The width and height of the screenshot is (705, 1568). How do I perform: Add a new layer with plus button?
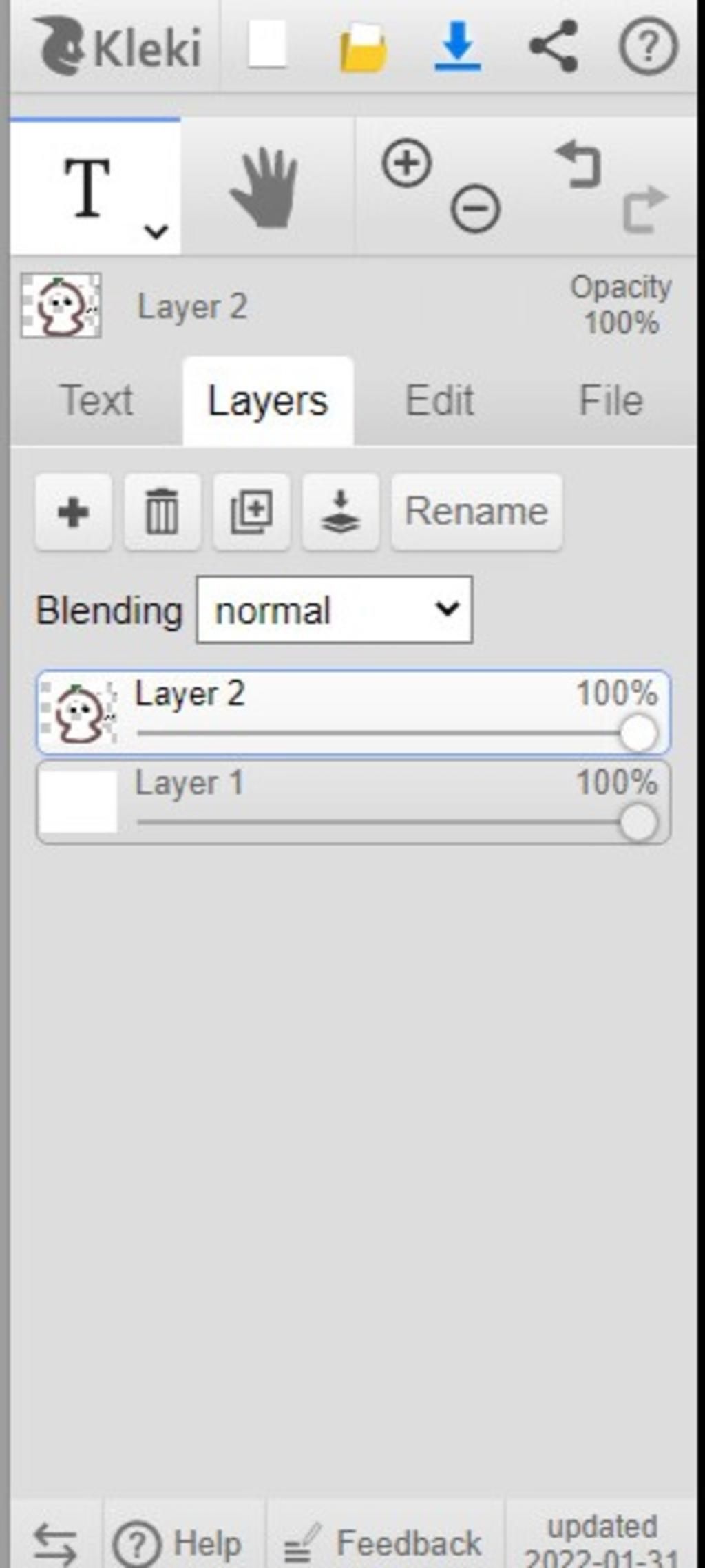[74, 512]
